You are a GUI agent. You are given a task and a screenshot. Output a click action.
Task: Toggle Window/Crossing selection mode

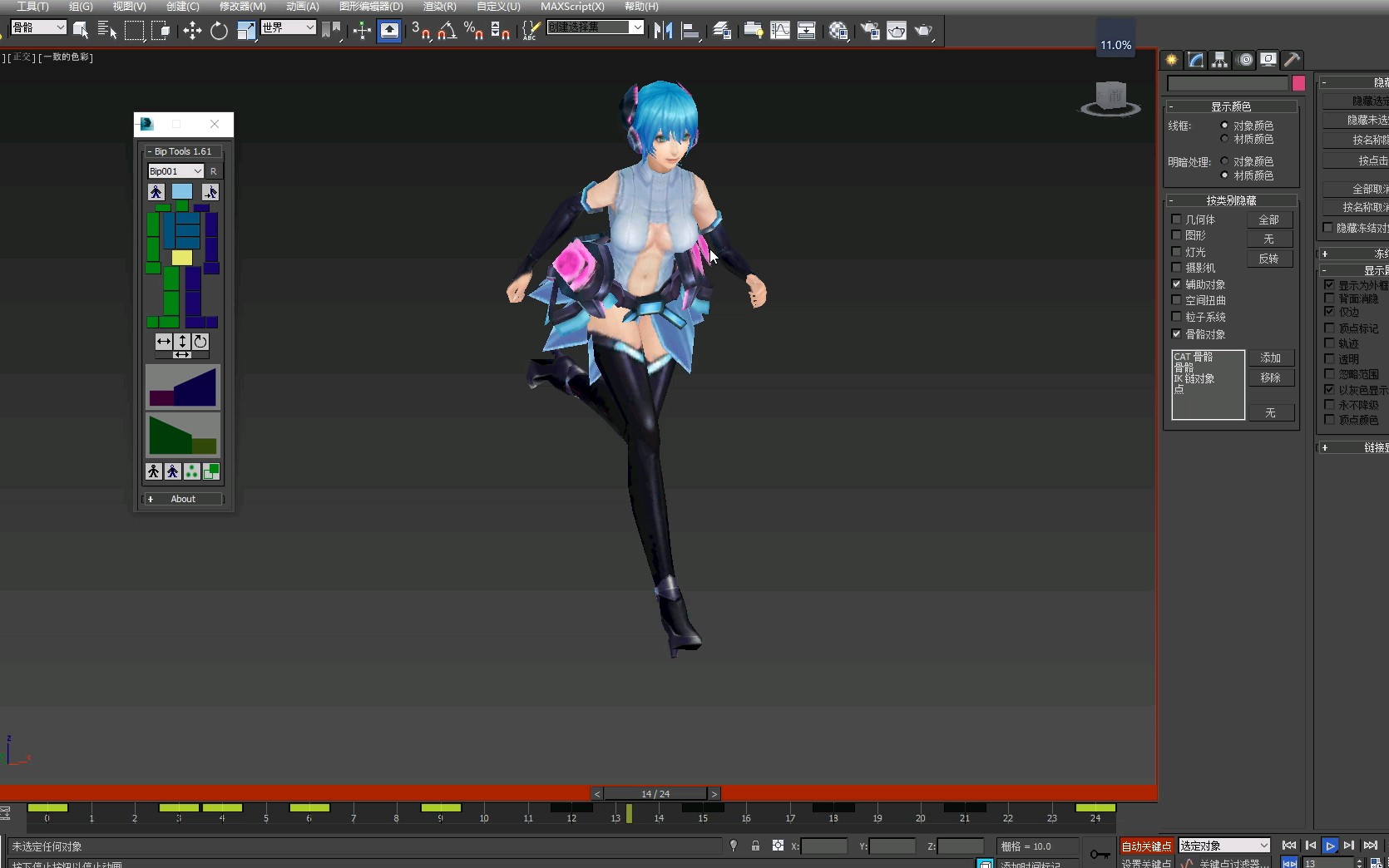pyautogui.click(x=161, y=31)
